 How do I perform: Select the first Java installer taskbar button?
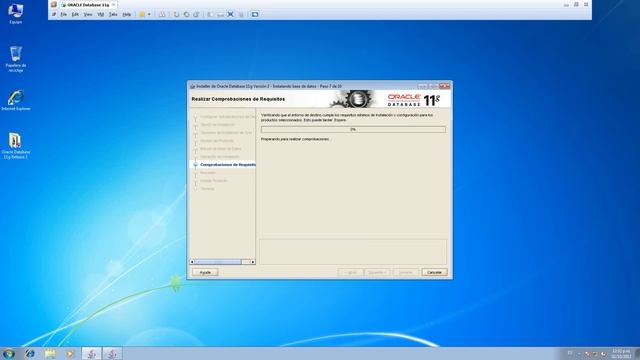pos(91,353)
